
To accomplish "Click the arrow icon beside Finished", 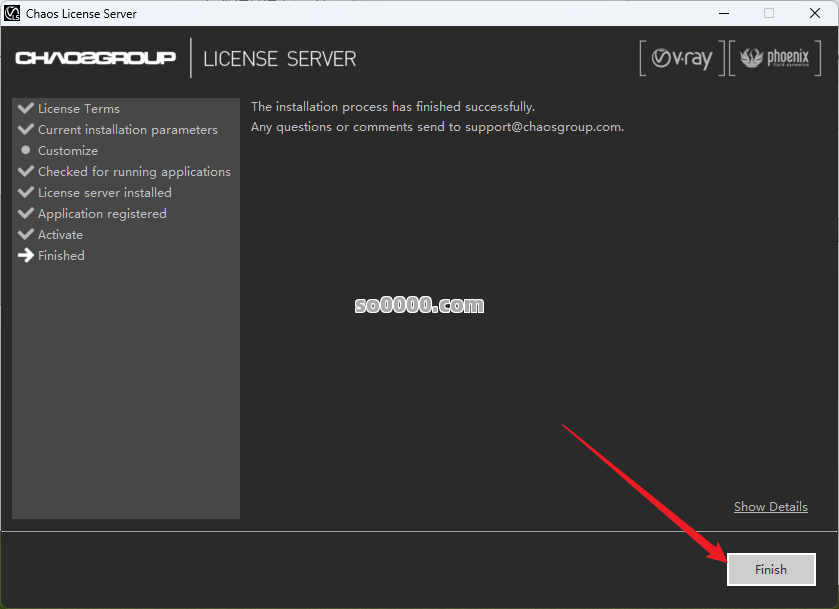I will point(26,255).
